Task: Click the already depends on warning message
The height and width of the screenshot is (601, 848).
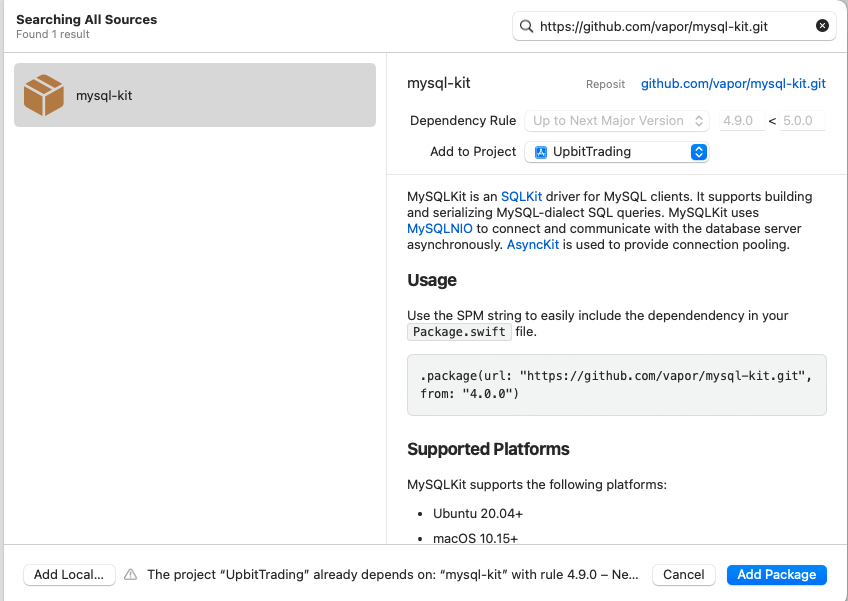Action: [x=393, y=574]
